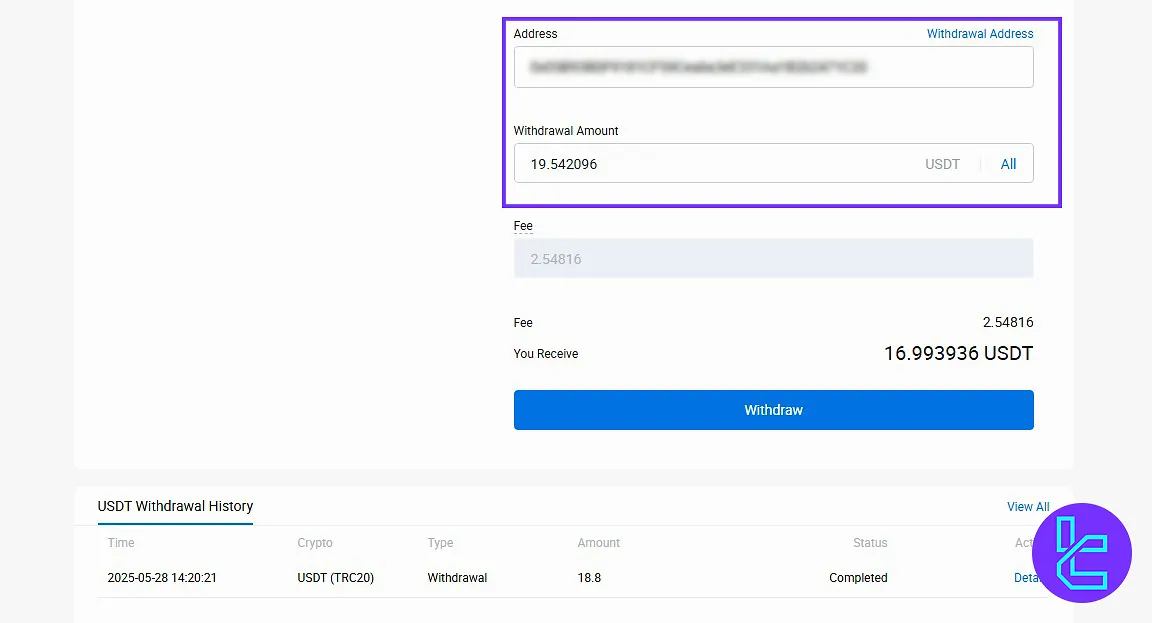Click the Withdrawal Amount field showing 19.542096

click(773, 163)
